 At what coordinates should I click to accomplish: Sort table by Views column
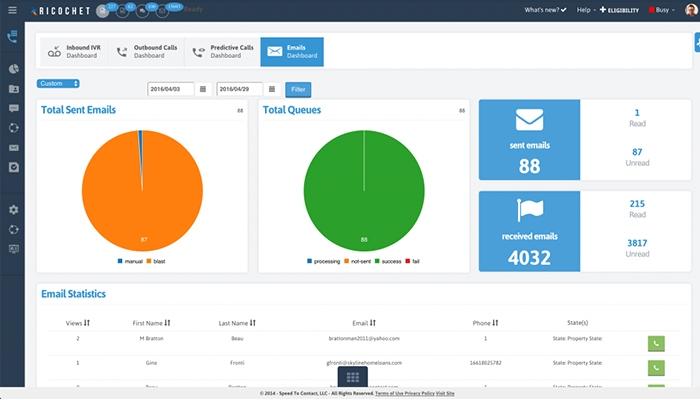pos(78,323)
